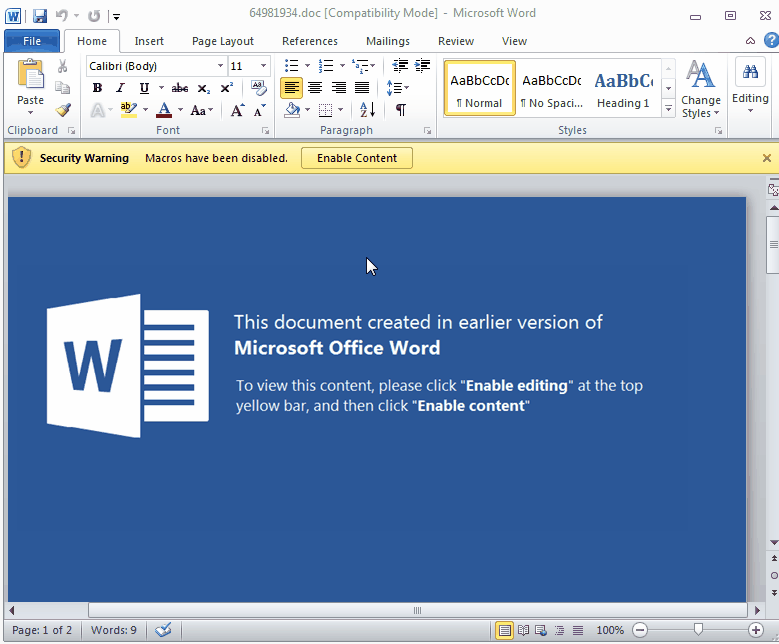Undo the last action in Quick Access

coord(62,16)
